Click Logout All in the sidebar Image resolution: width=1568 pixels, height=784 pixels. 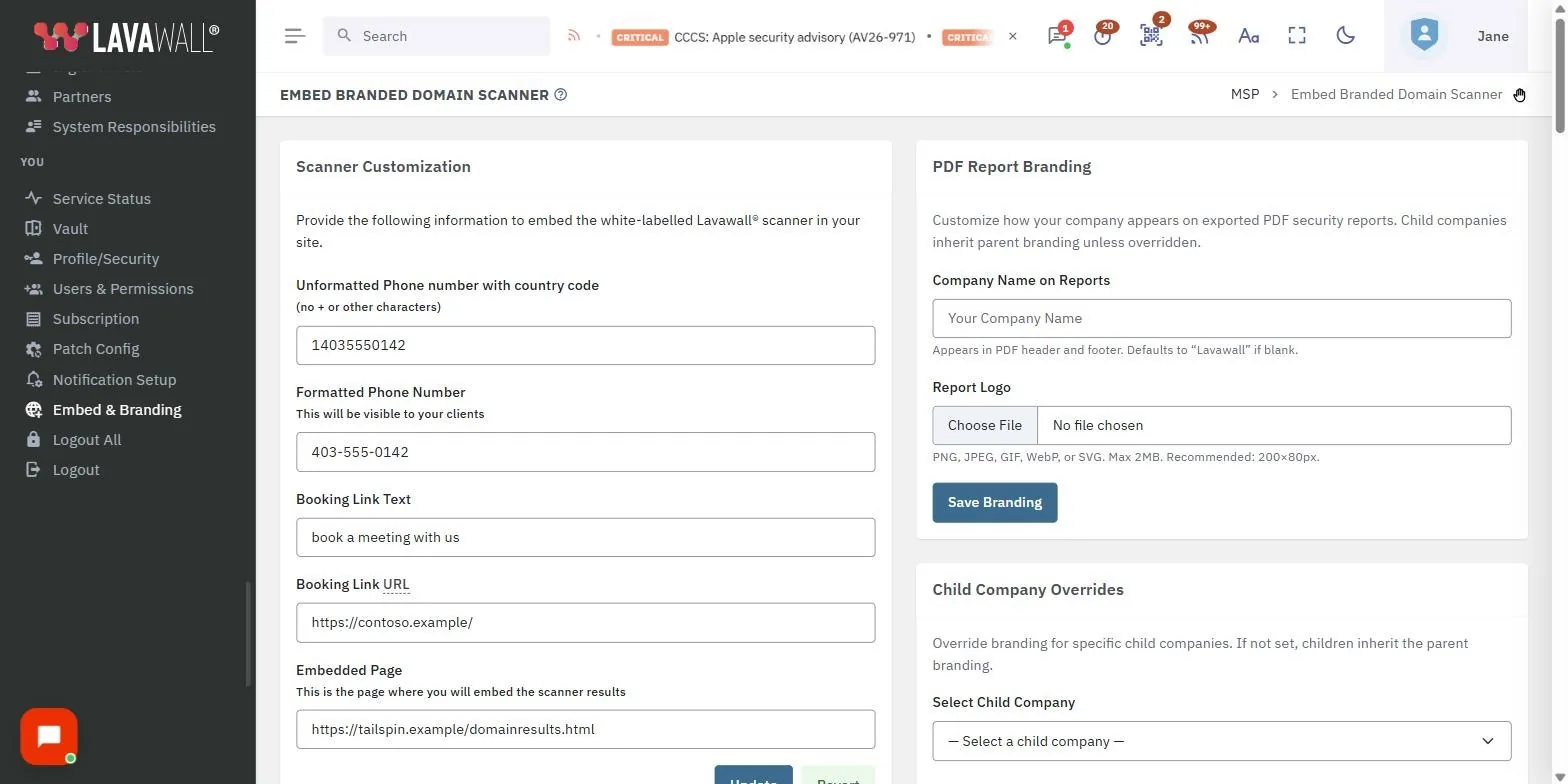coord(87,440)
